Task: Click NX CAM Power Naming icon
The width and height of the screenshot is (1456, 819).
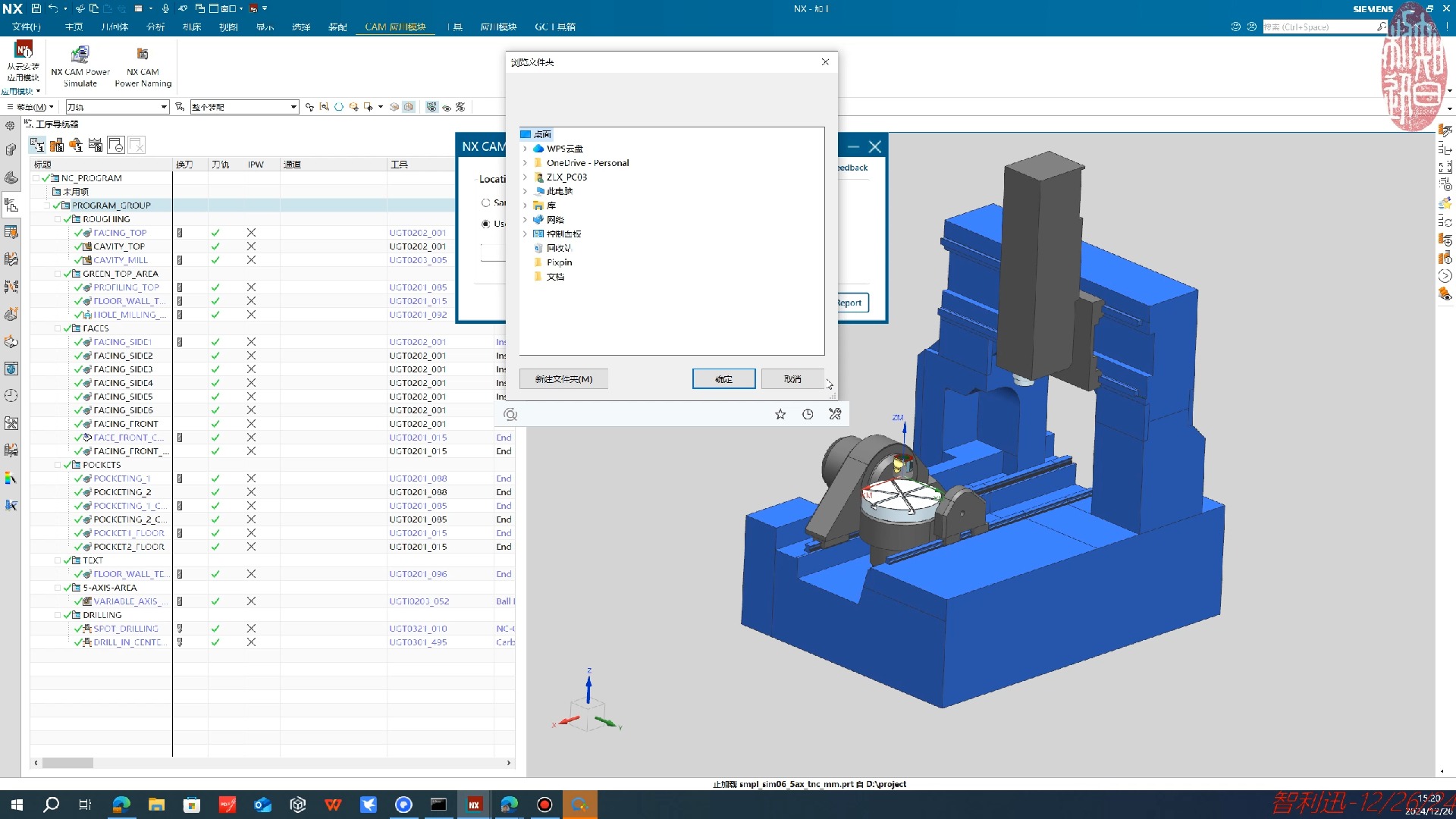Action: pyautogui.click(x=143, y=55)
